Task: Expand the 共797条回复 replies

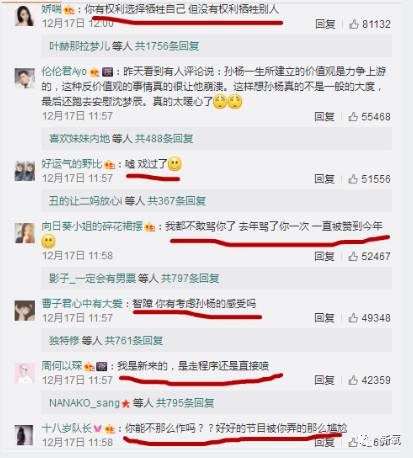Action: coord(190,278)
